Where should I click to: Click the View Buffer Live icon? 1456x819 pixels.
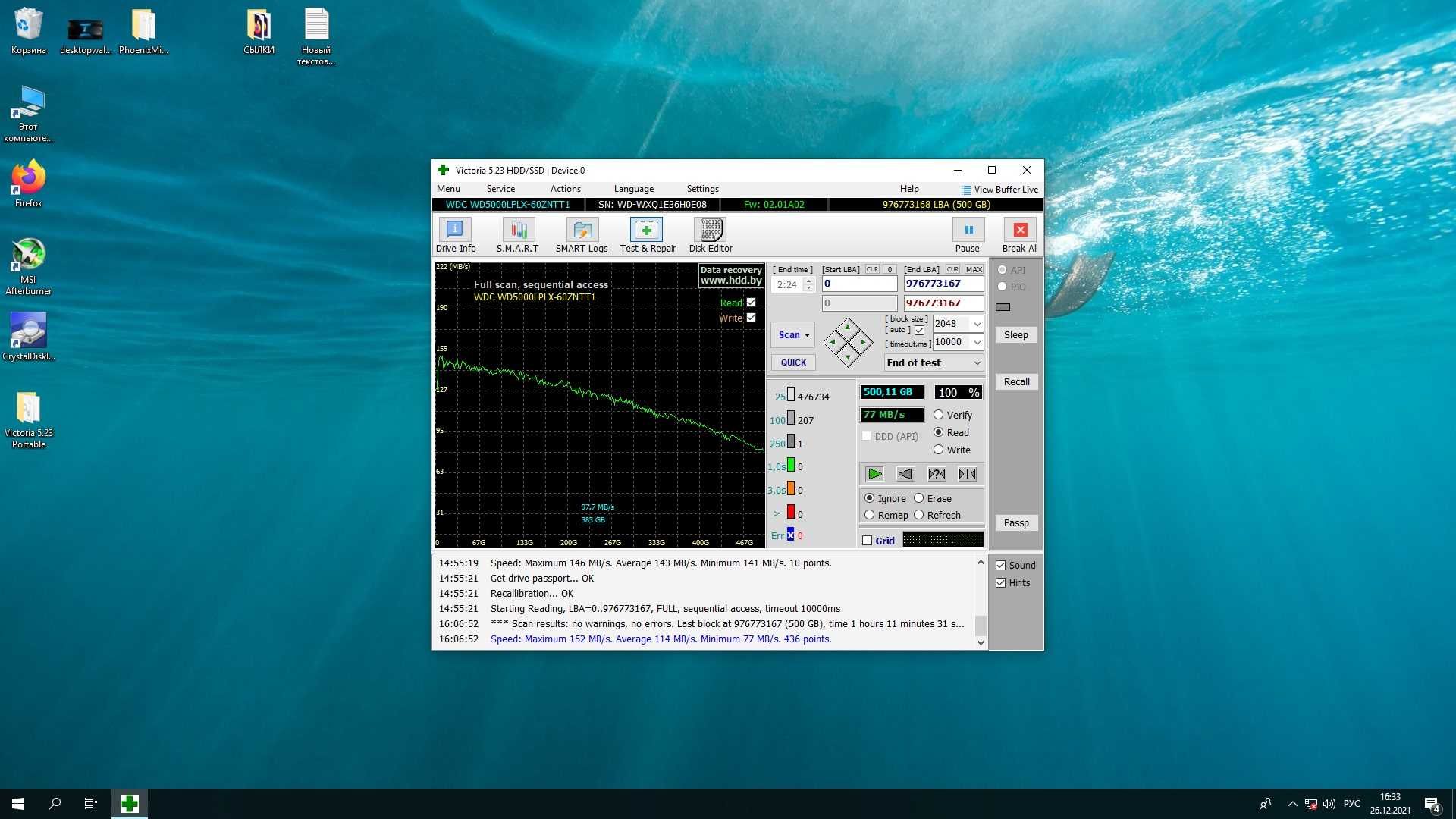[x=966, y=190]
